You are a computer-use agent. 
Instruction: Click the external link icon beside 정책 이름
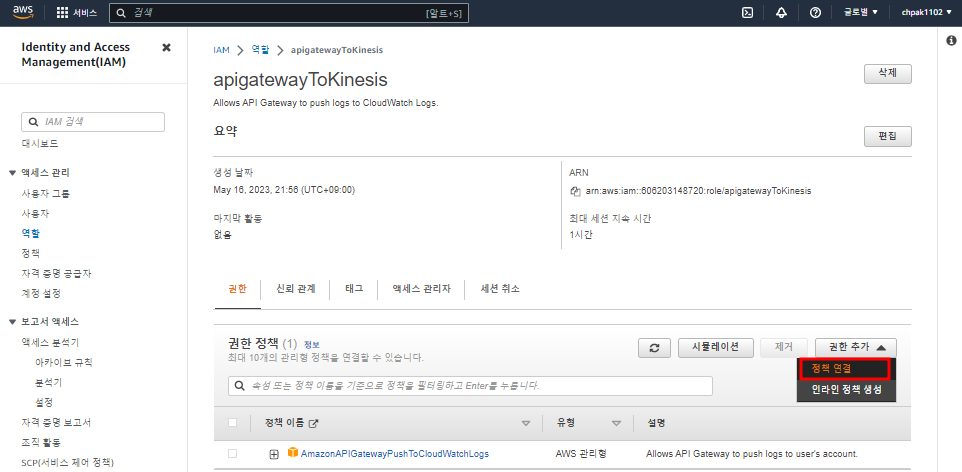pyautogui.click(x=314, y=423)
